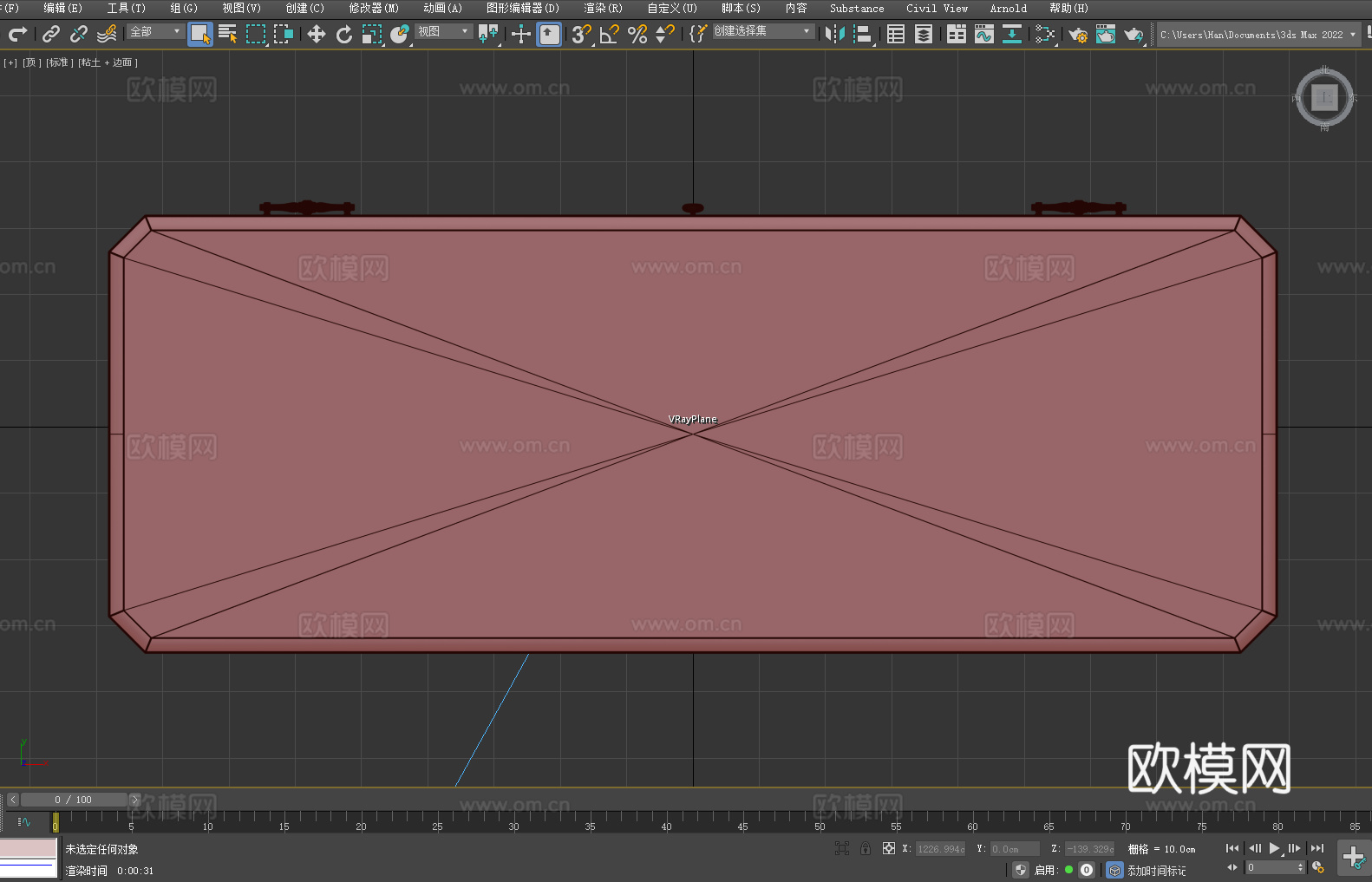Step to the previous frame

tap(1255, 848)
